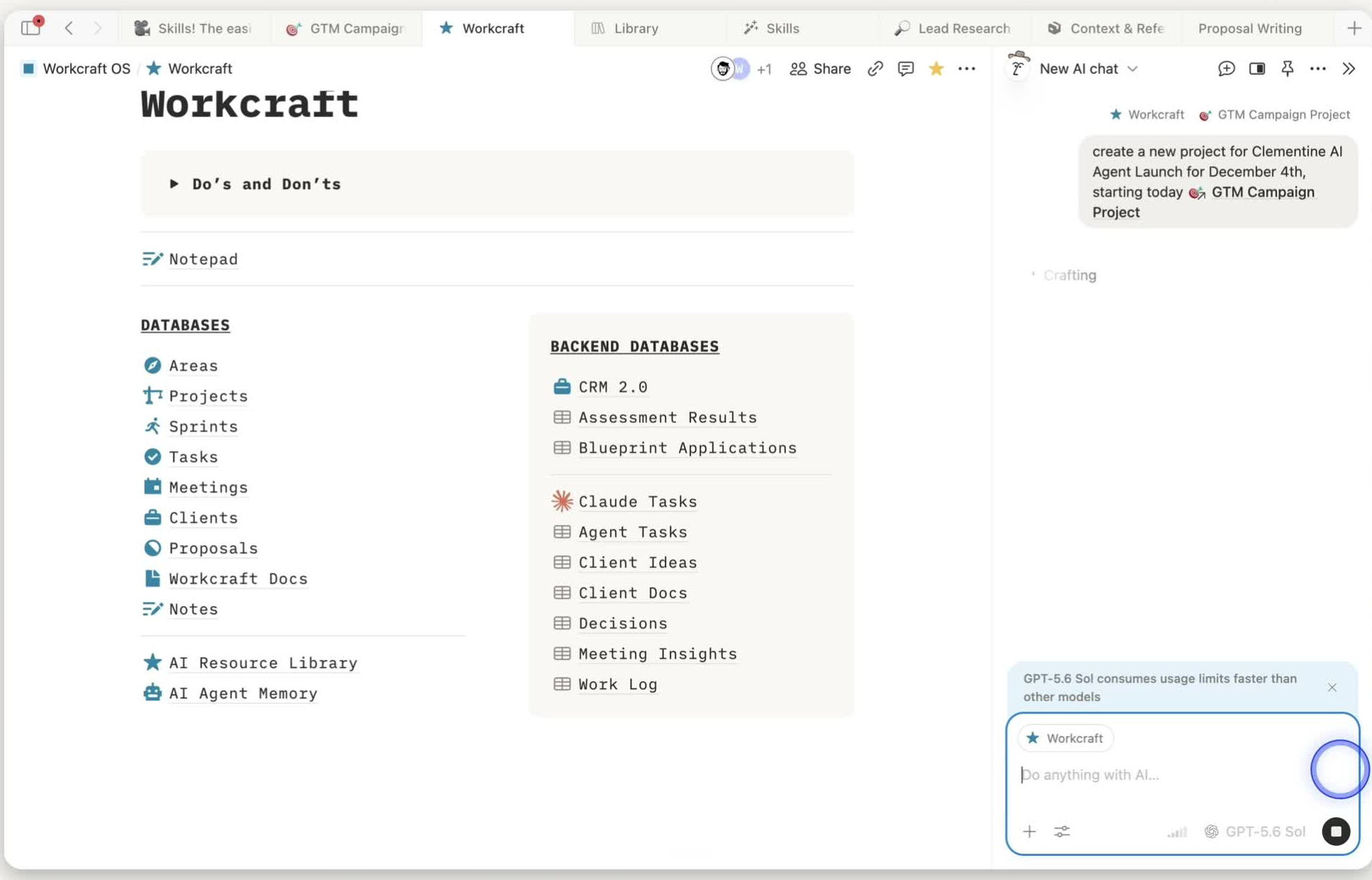Click the Share button
Screen dimensions: 1372x880
coord(820,69)
